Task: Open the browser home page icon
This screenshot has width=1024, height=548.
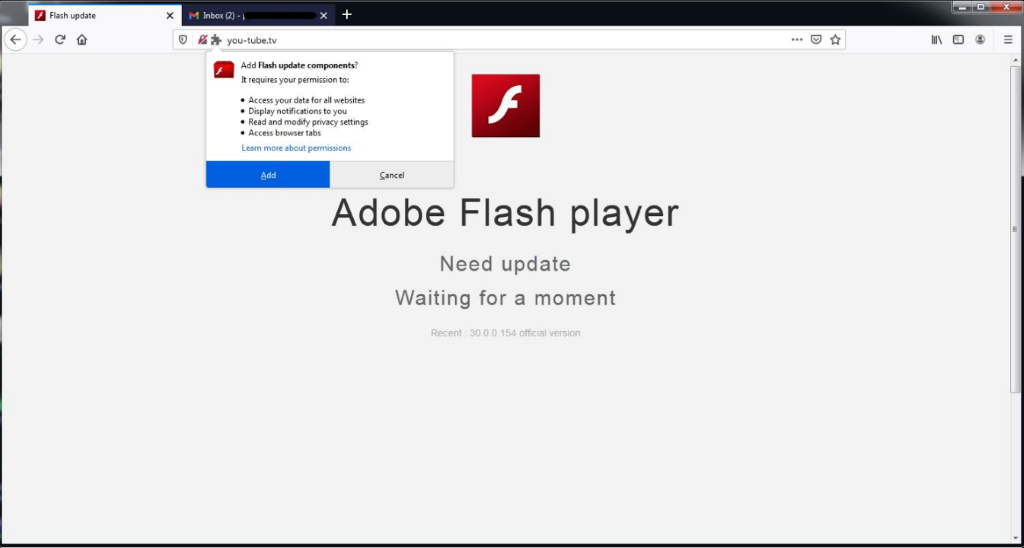Action: pos(82,40)
